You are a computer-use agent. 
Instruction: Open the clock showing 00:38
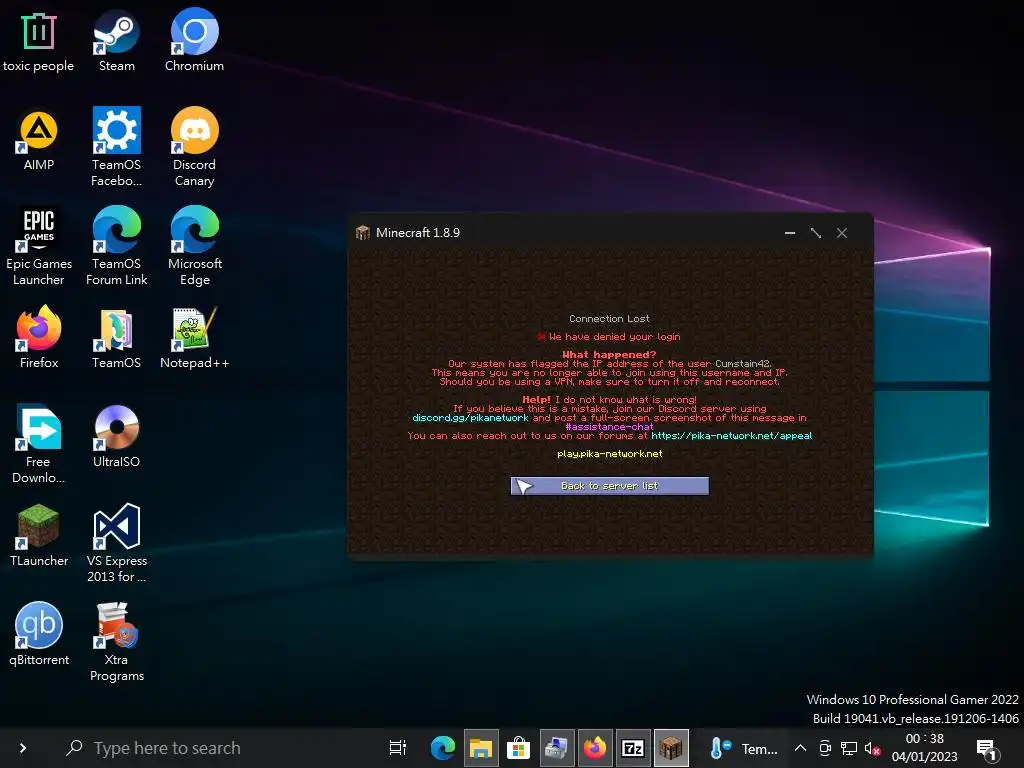[924, 748]
